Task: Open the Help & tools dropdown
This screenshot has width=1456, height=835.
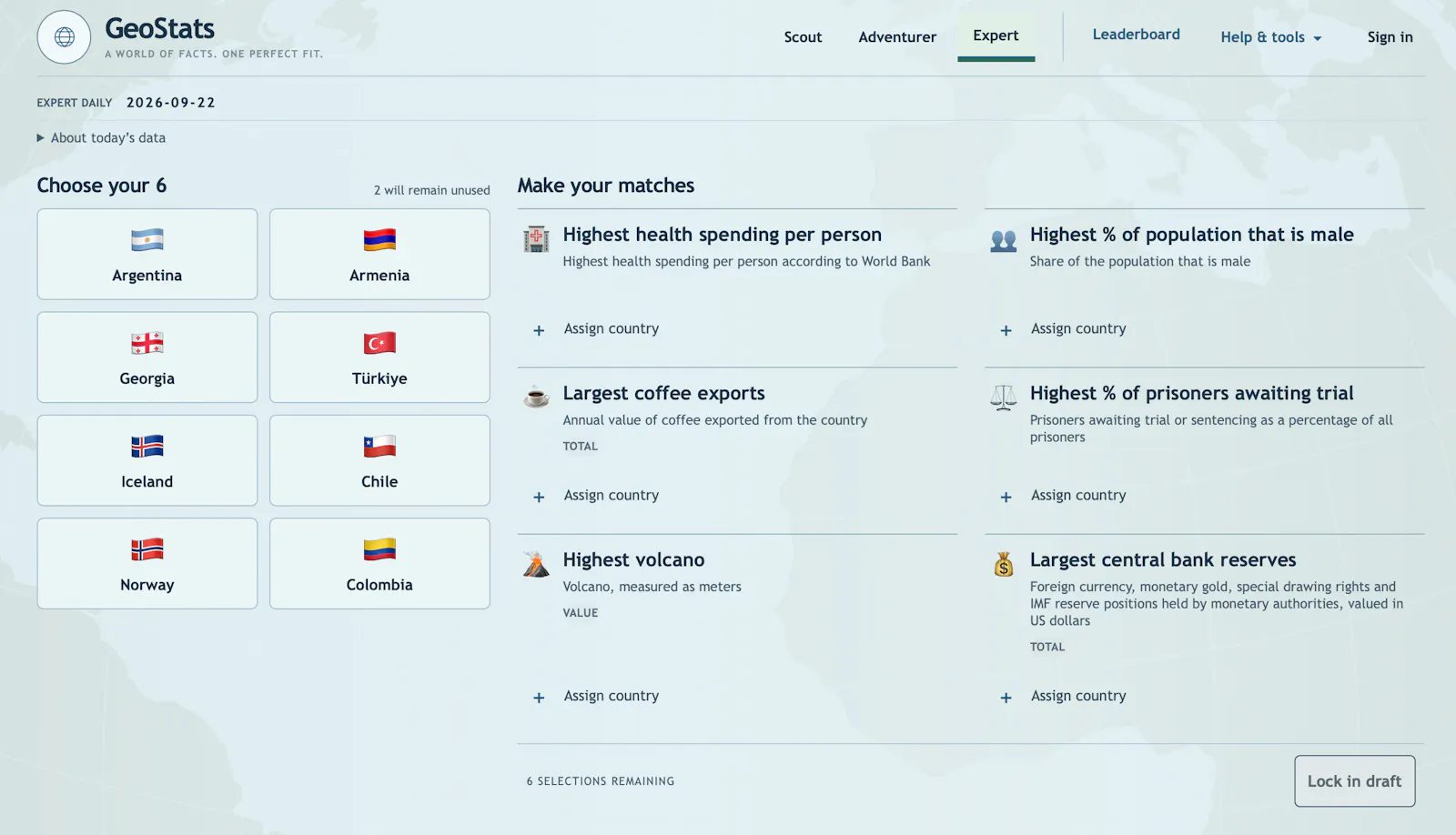Action: [1270, 37]
